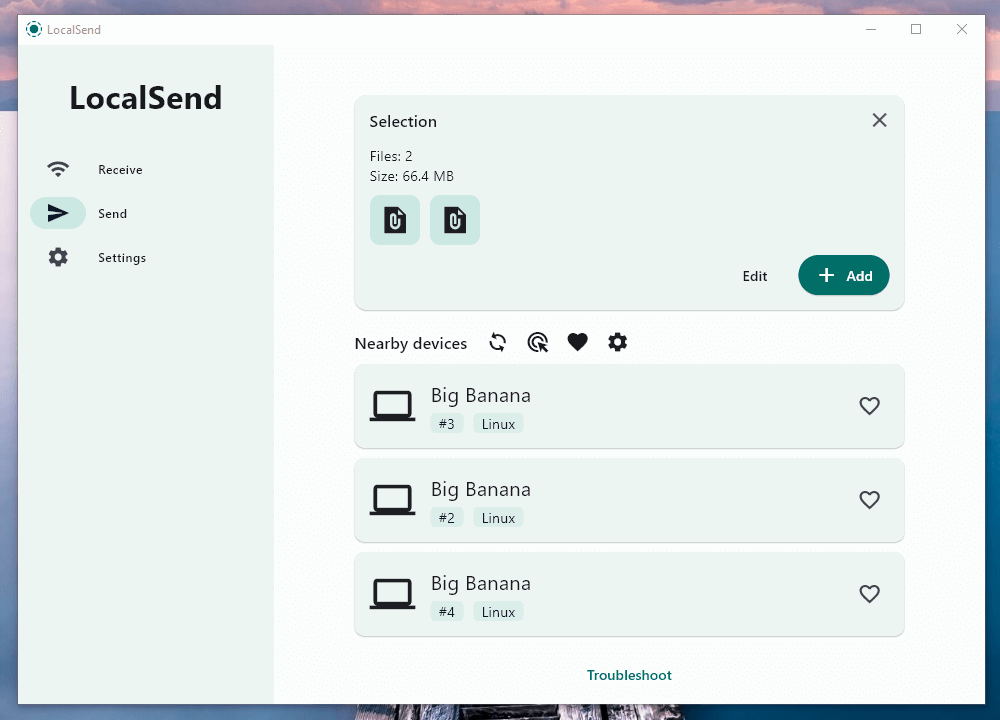Favorite the device Big Banana #4
The width and height of the screenshot is (1000, 720).
click(869, 594)
